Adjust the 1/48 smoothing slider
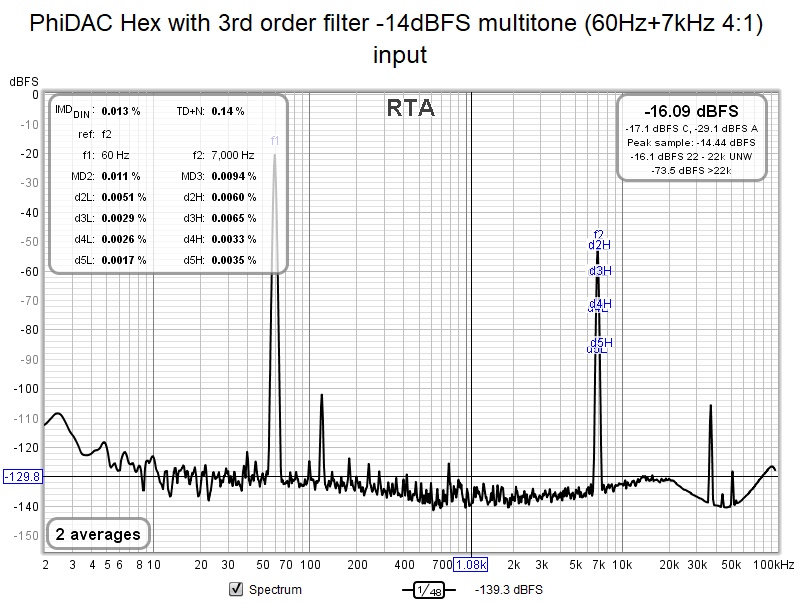 (429, 590)
